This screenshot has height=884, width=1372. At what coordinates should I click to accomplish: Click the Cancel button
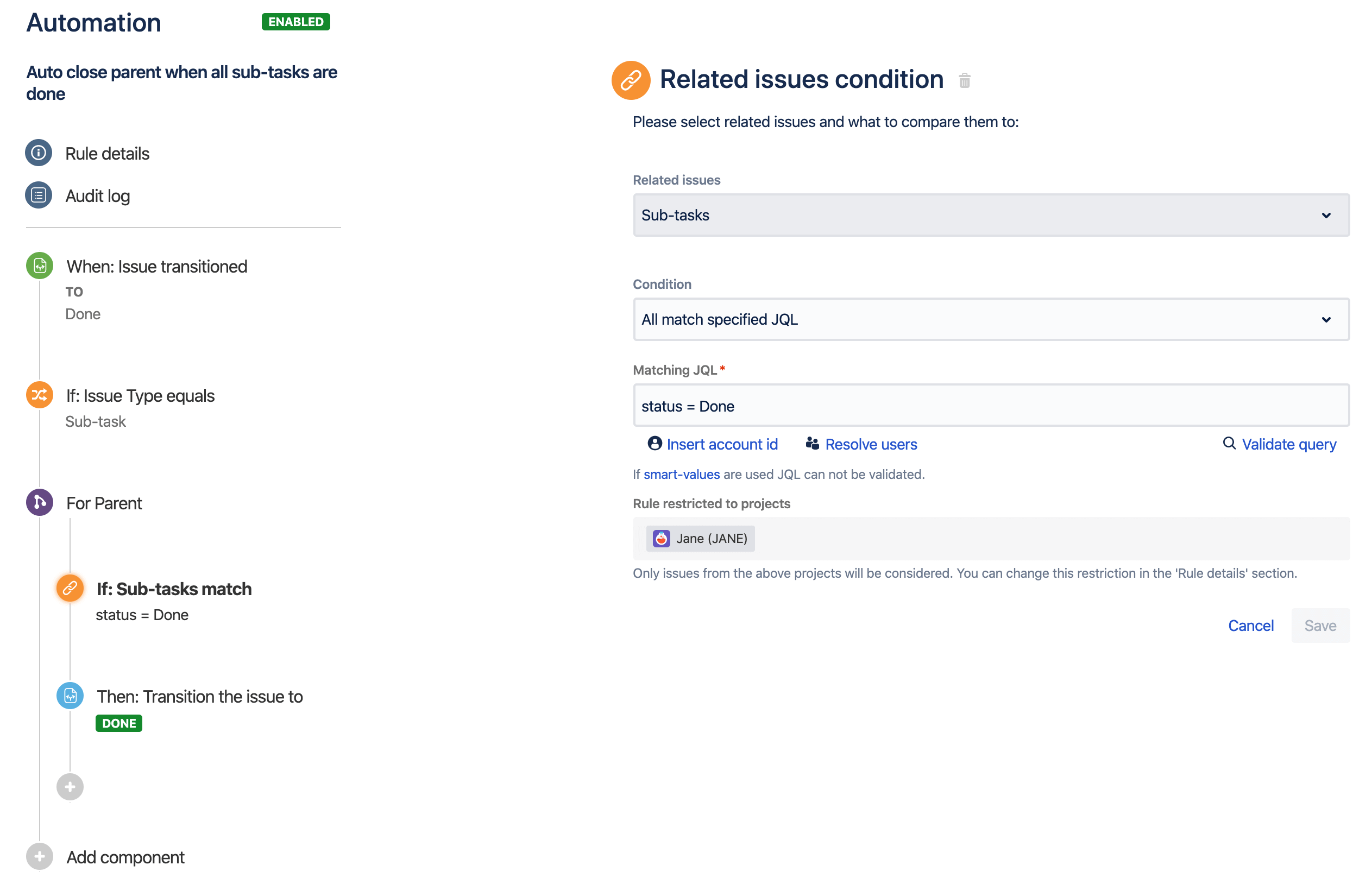(1250, 625)
